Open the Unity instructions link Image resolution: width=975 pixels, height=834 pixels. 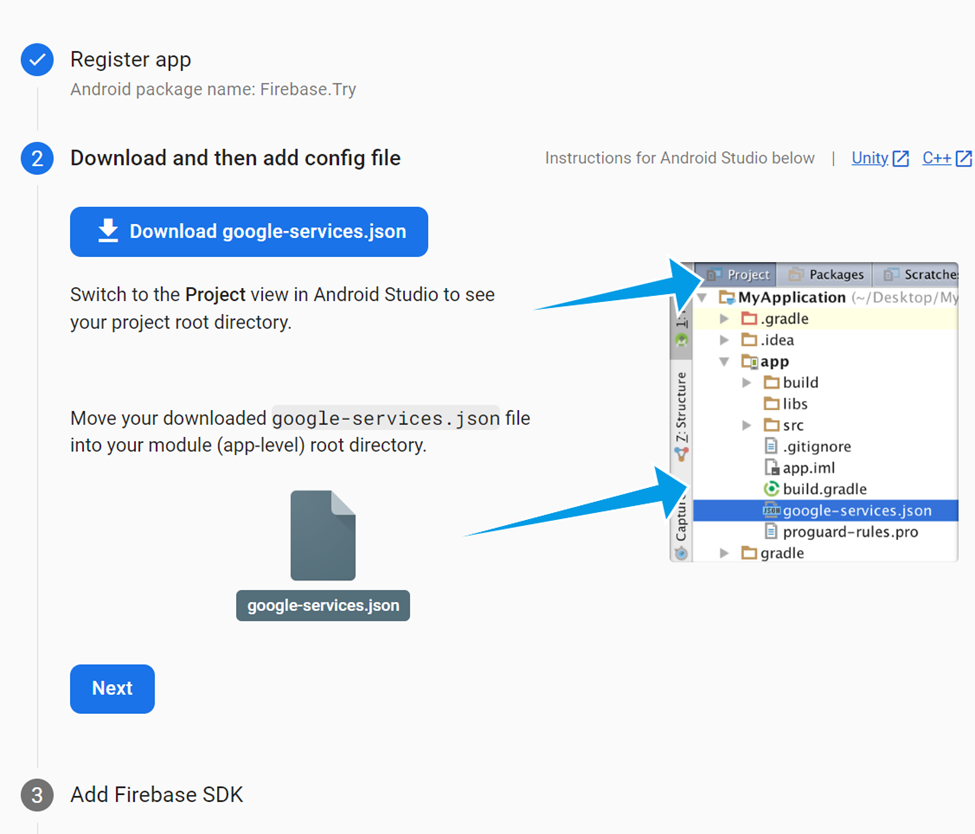(869, 158)
